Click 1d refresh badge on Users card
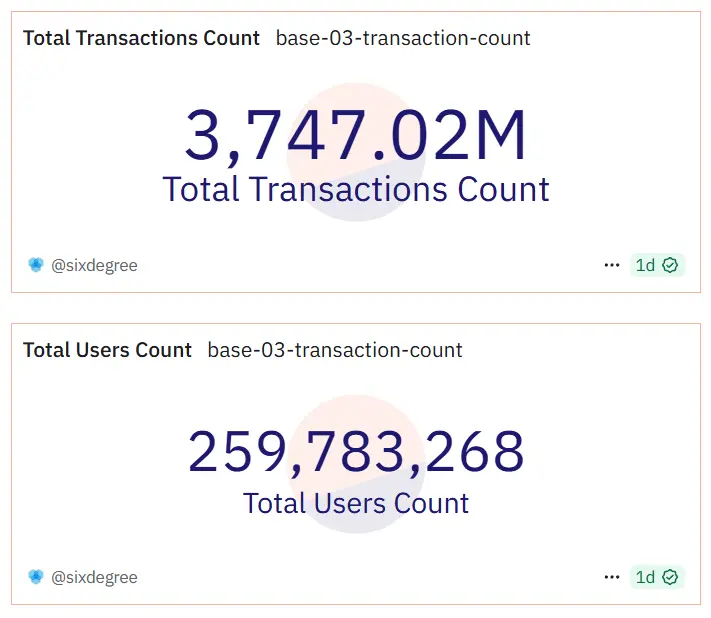Screen dimensions: 711x618 (657, 577)
